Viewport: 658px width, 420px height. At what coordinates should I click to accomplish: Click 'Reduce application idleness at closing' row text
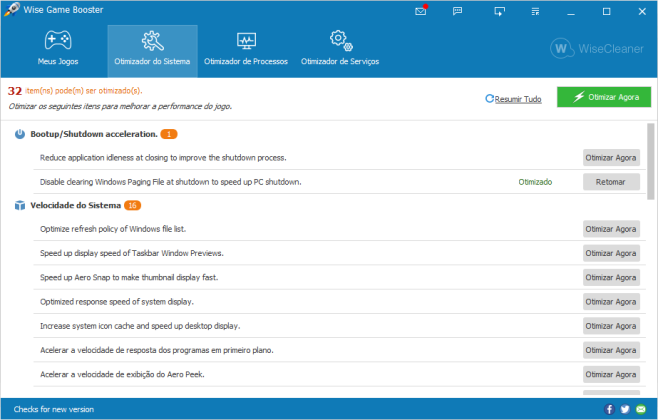coord(163,158)
